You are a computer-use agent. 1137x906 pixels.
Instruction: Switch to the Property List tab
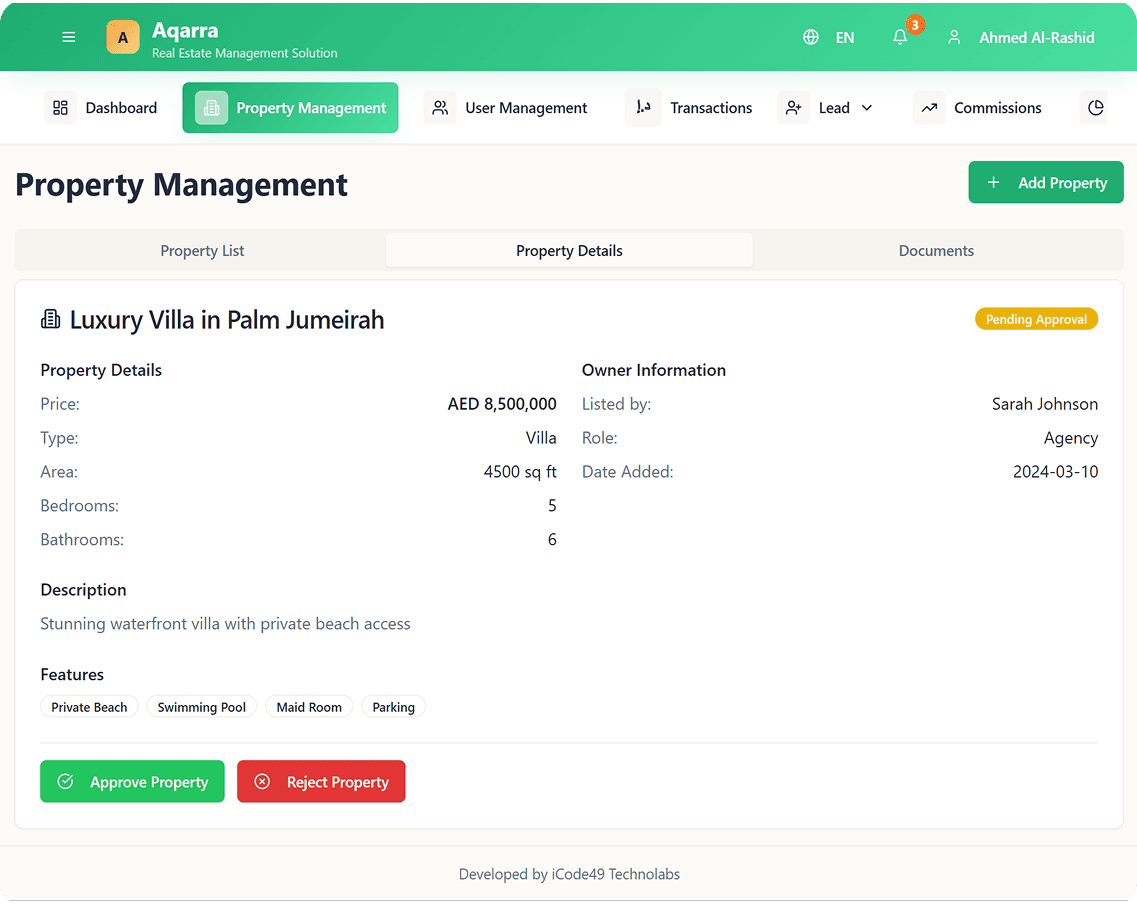202,250
